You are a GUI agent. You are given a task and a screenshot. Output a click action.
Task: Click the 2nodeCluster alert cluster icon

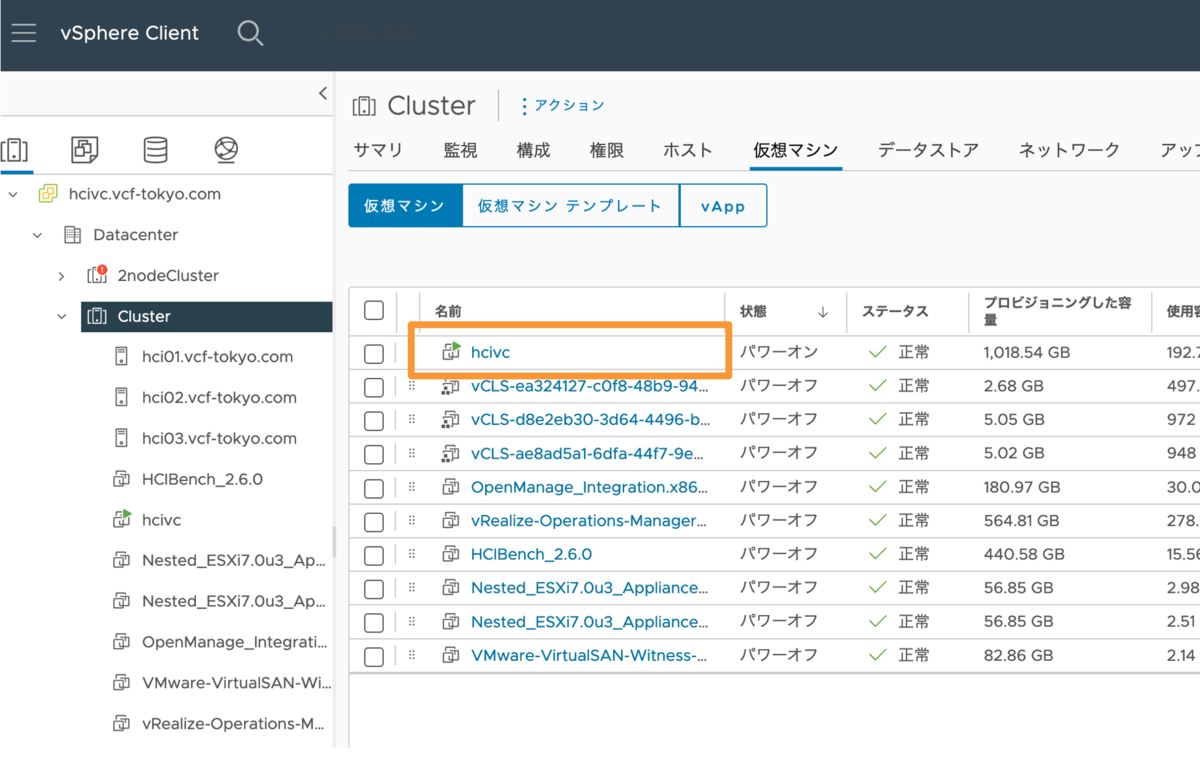point(97,275)
